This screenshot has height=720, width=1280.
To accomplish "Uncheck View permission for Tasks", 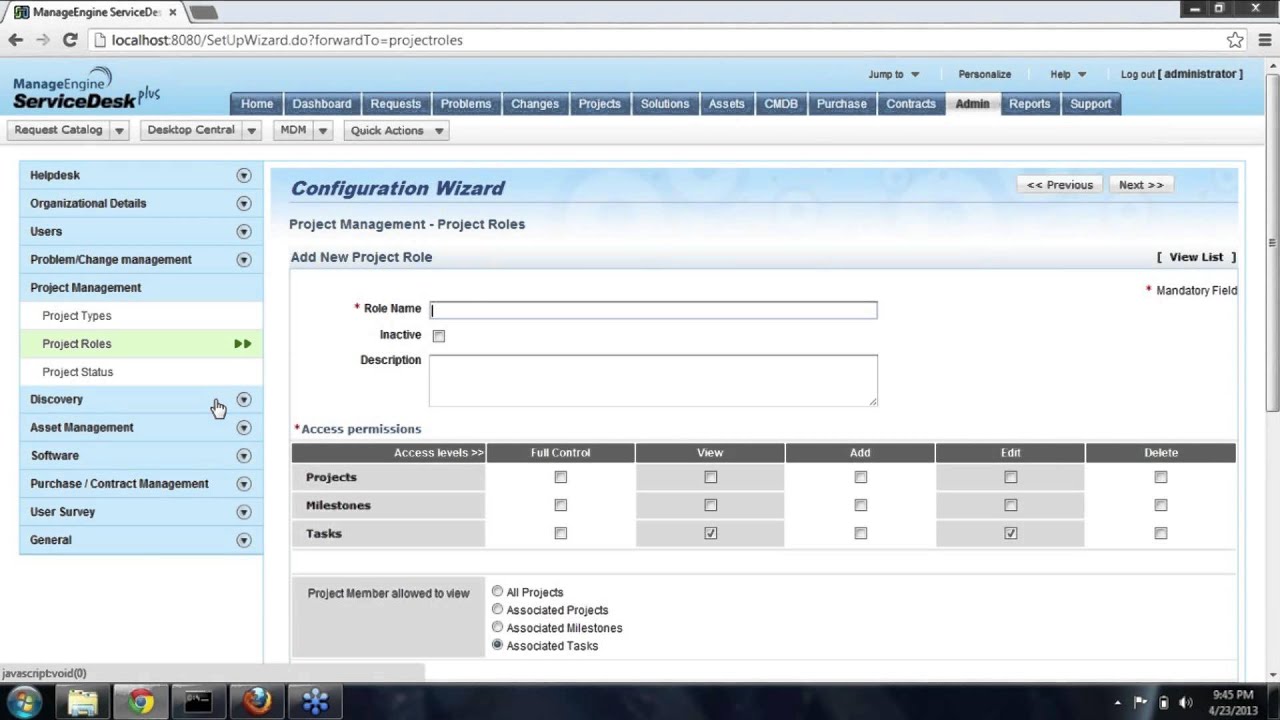I will click(711, 533).
